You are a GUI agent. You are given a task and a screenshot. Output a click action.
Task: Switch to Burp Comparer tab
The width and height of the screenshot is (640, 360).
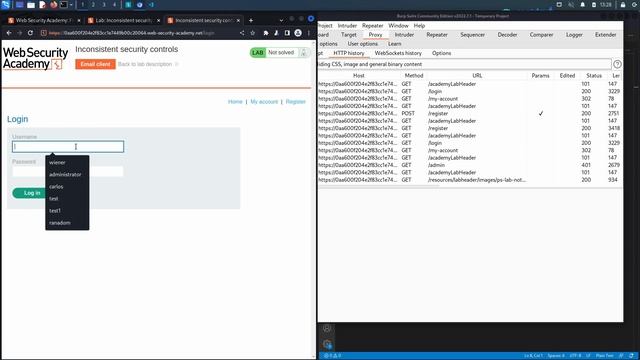coord(541,35)
